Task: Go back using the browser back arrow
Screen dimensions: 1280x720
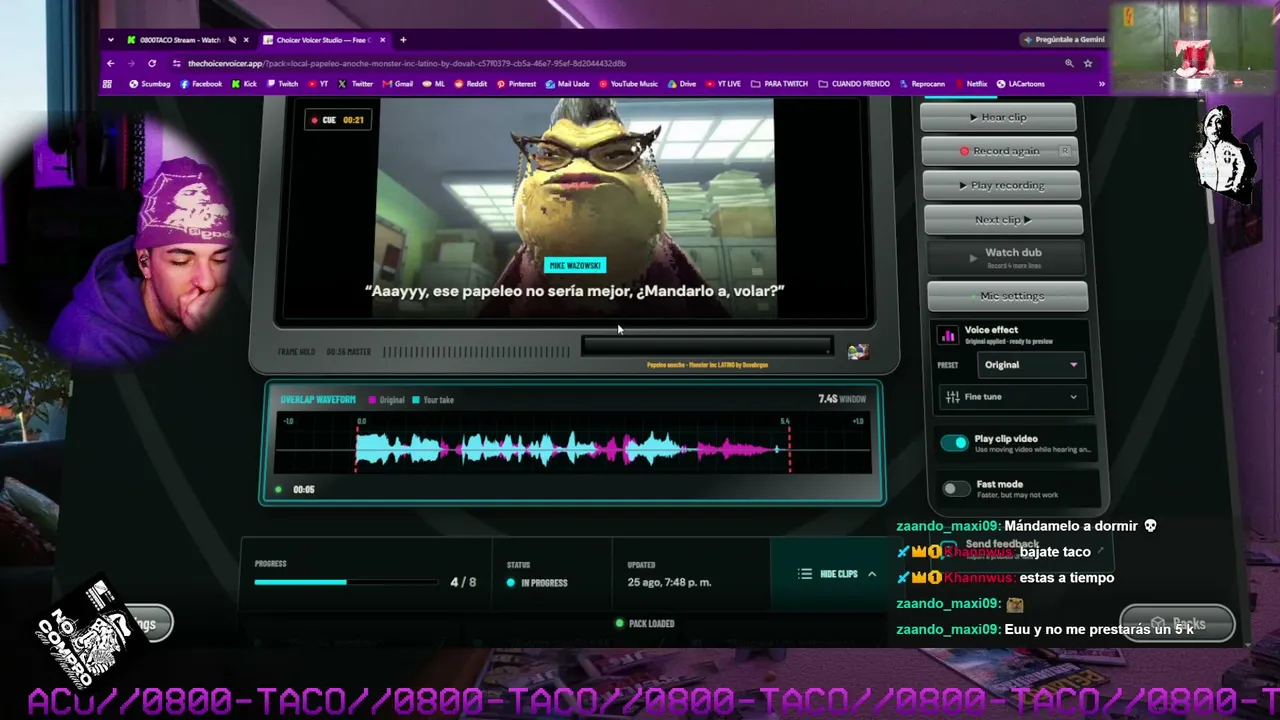Action: tap(111, 63)
